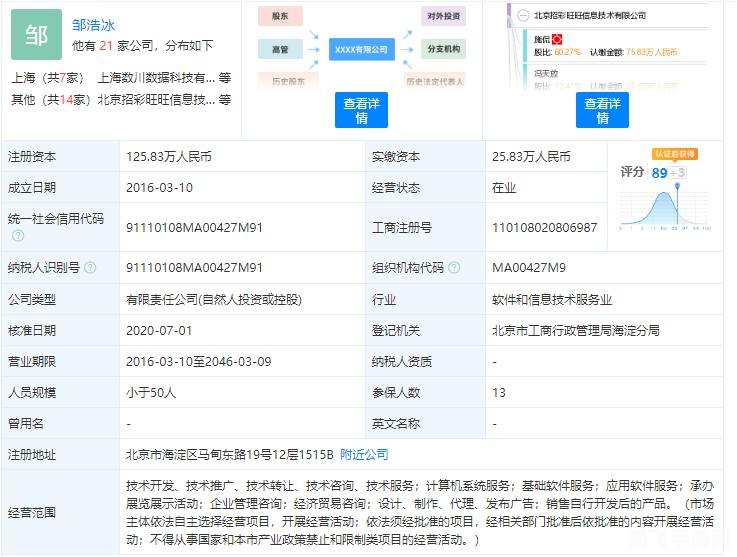Click the XXXX有限公司 center node in diagram

click(361, 48)
